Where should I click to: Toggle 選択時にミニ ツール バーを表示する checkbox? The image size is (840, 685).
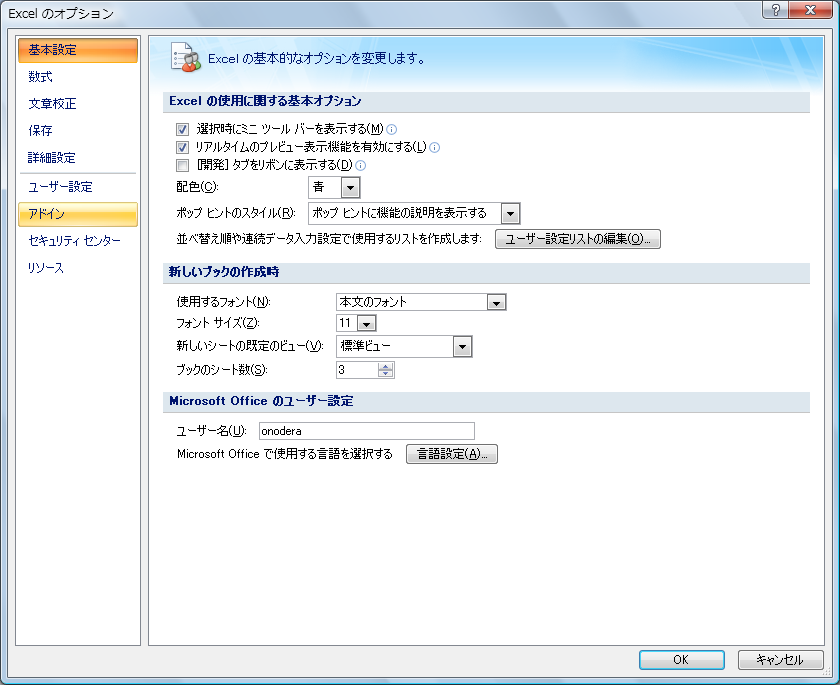(182, 129)
